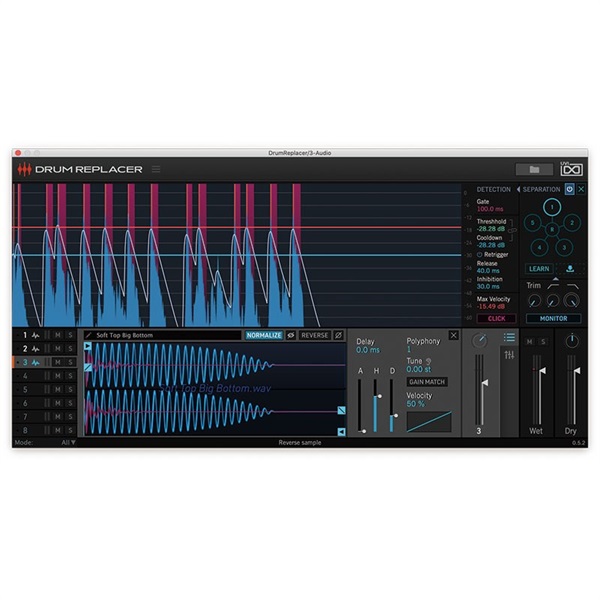Image resolution: width=600 pixels, height=600 pixels.
Task: Select separation node 2
Action: point(571,222)
